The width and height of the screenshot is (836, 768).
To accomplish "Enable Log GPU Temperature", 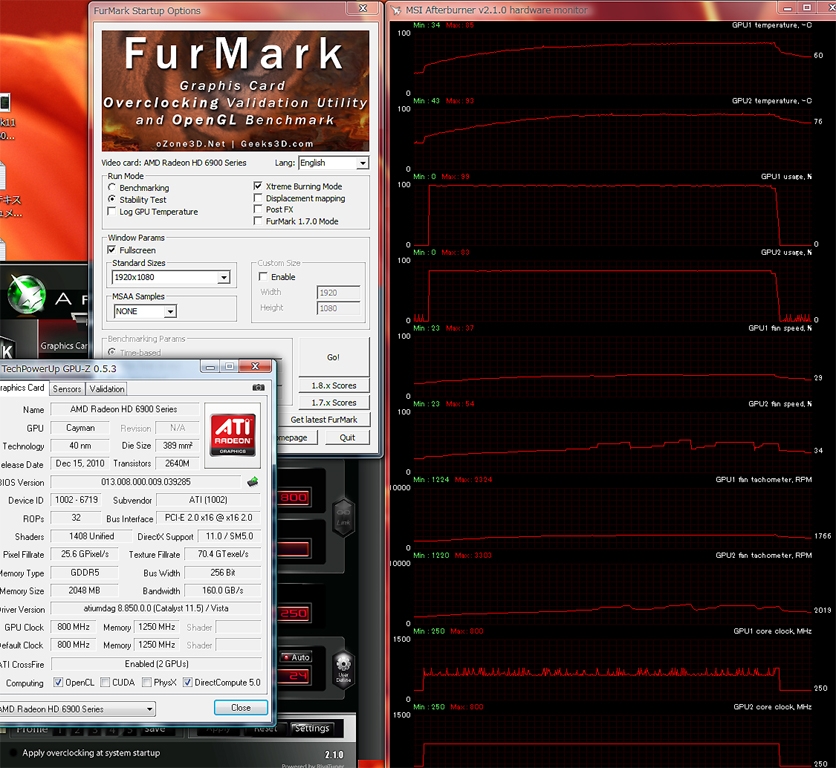I will click(111, 211).
